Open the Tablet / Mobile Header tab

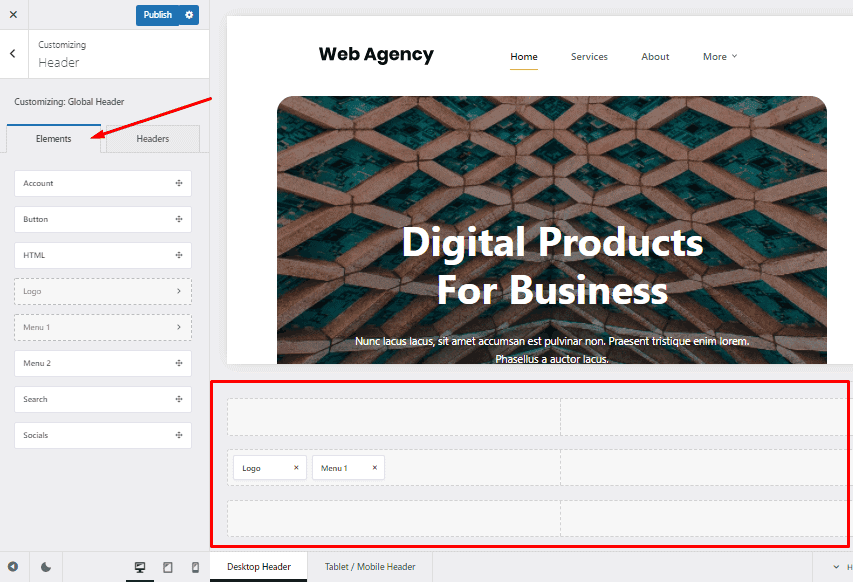pos(370,567)
